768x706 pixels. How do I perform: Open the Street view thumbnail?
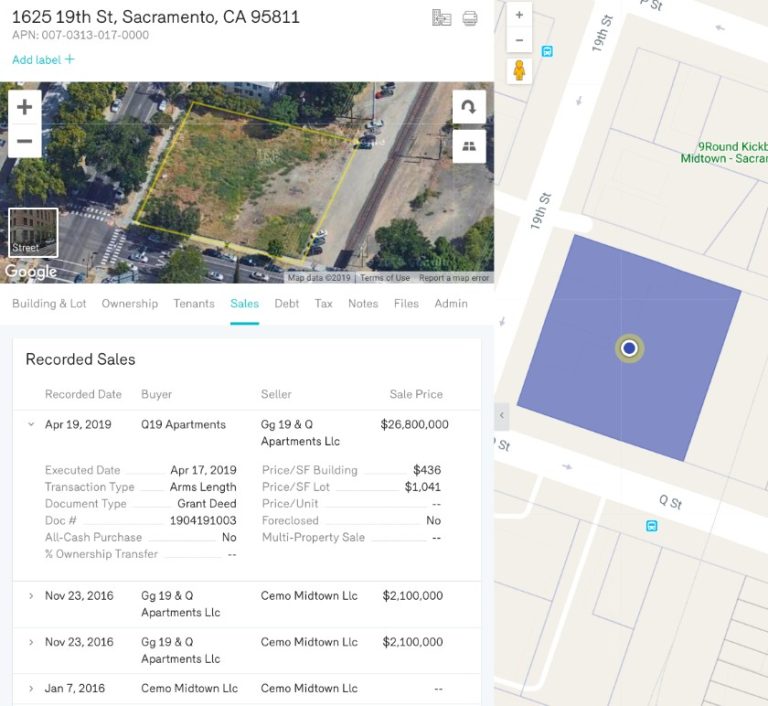(33, 232)
